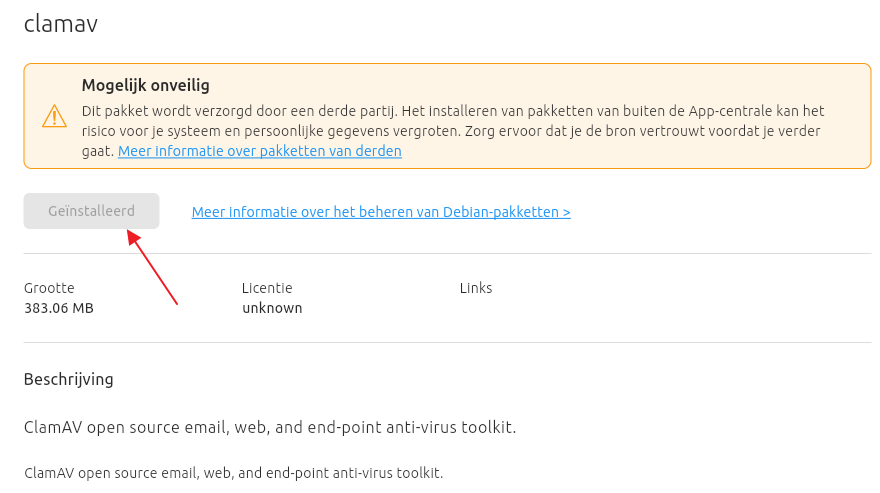
Task: Click the smaller ClamAV description line
Action: [x=233, y=472]
